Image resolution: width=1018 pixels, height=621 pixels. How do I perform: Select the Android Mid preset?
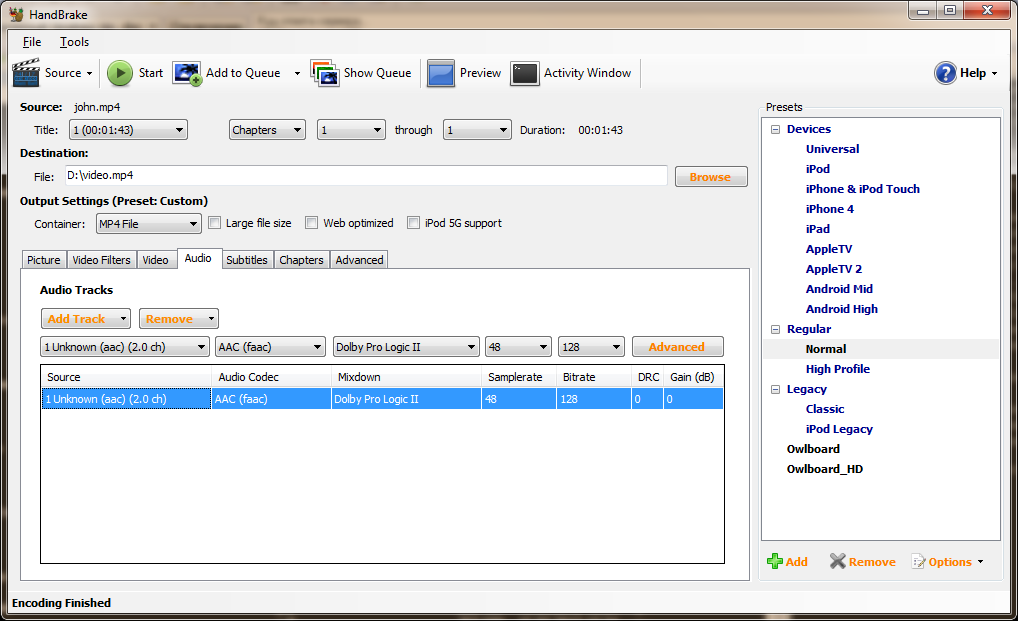coord(839,289)
